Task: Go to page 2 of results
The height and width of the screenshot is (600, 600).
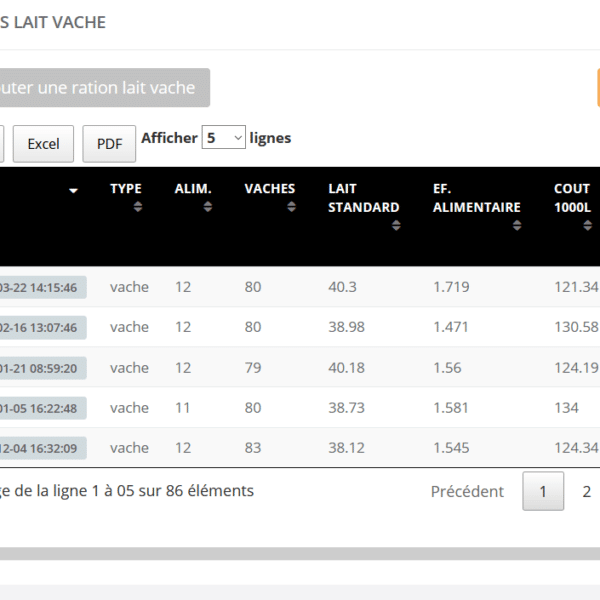Action: 586,491
